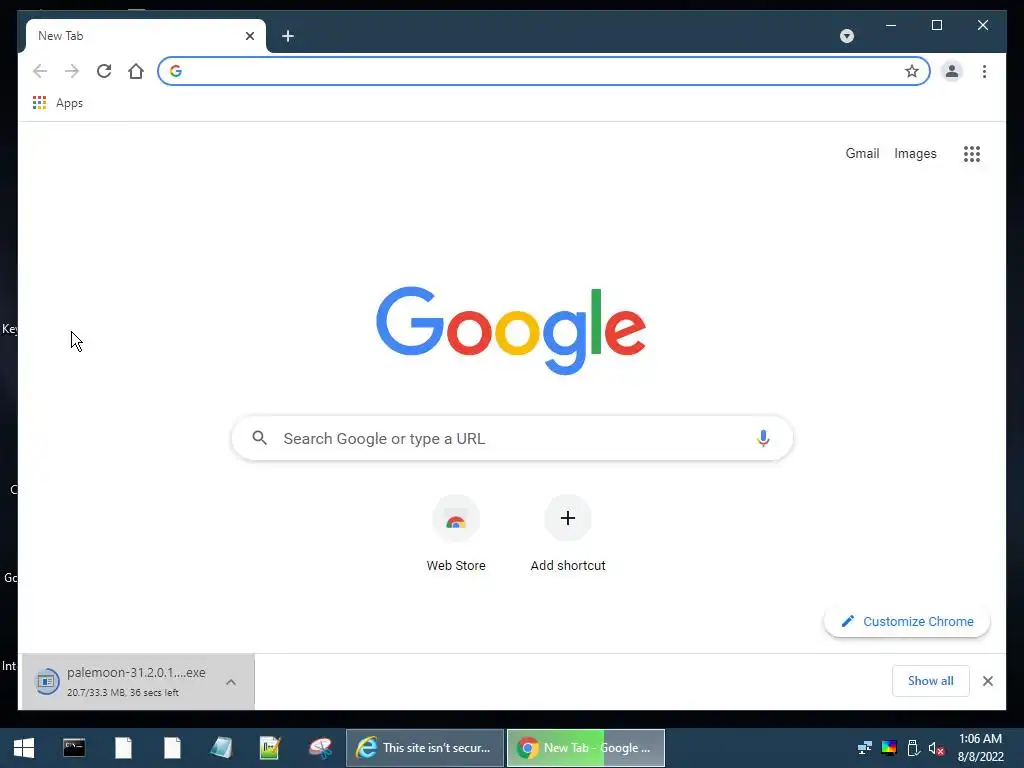Open Apps from the bookmarks bar
This screenshot has width=1024, height=768.
pos(58,103)
